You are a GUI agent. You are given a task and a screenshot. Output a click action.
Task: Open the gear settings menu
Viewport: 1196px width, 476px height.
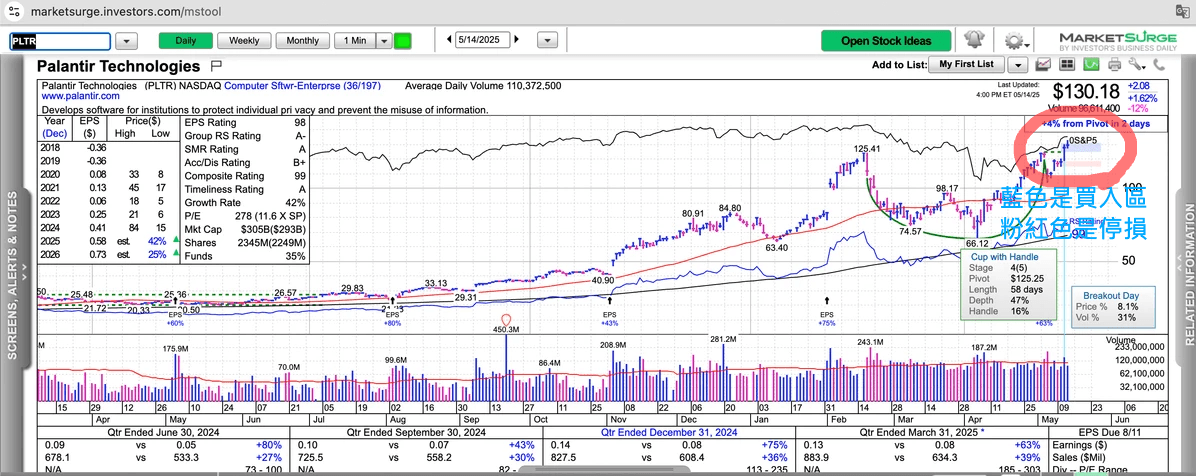[x=1013, y=40]
